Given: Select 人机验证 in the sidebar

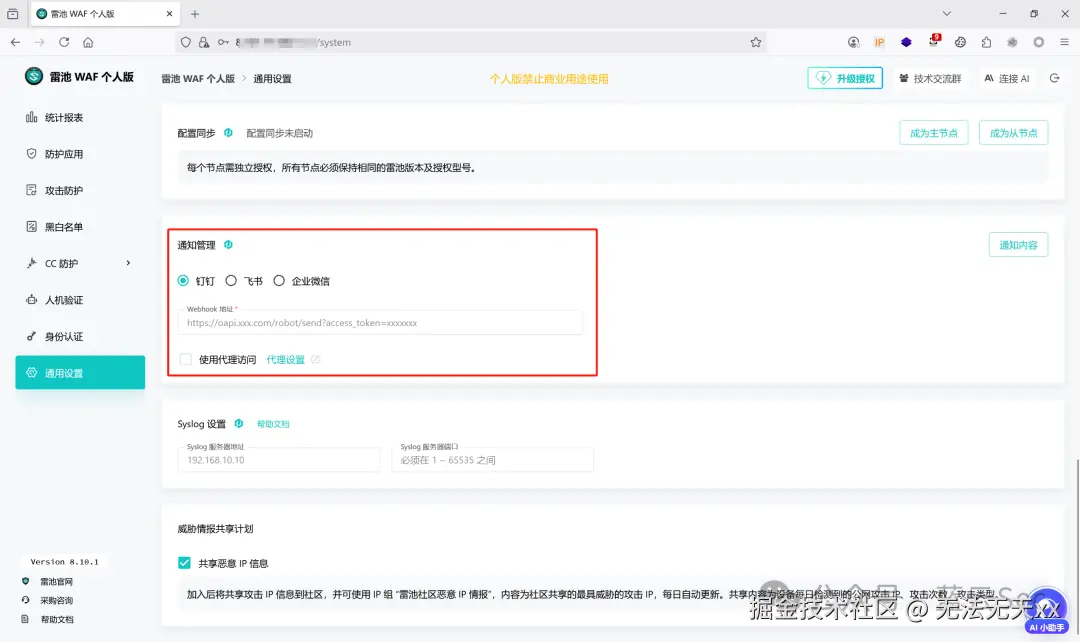Looking at the screenshot, I should tap(58, 299).
